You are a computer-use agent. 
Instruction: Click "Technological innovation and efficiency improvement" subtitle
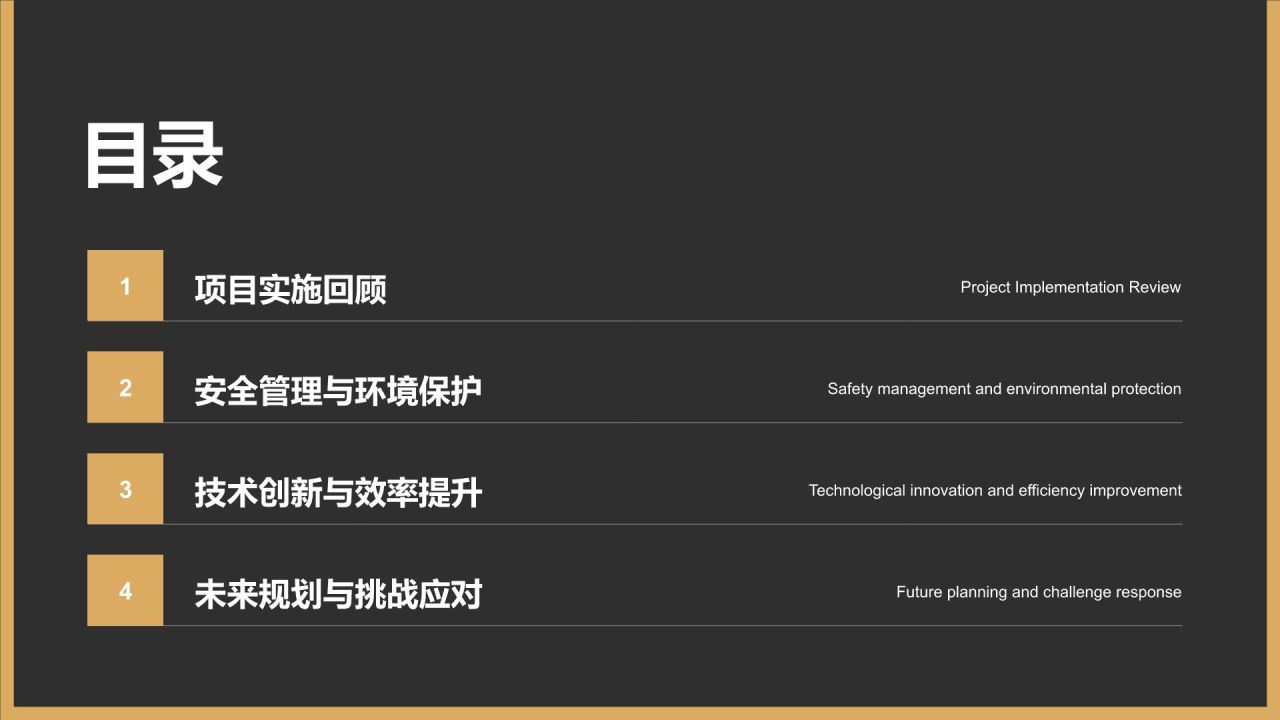tap(995, 490)
